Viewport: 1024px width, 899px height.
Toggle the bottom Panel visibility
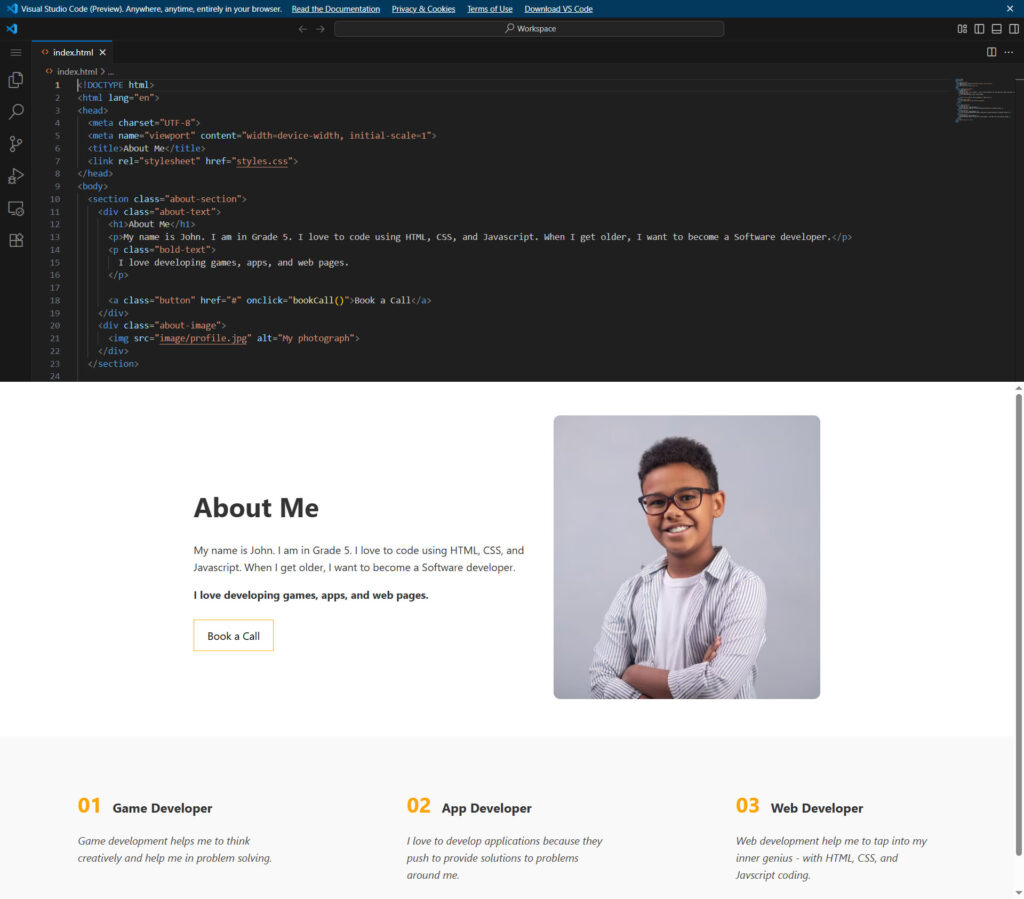click(x=996, y=29)
